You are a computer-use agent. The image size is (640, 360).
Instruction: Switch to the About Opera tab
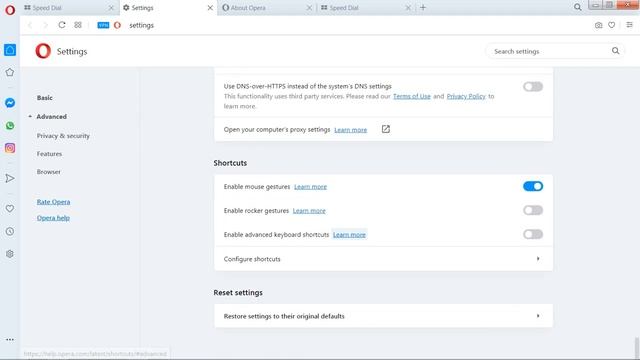coord(267,7)
